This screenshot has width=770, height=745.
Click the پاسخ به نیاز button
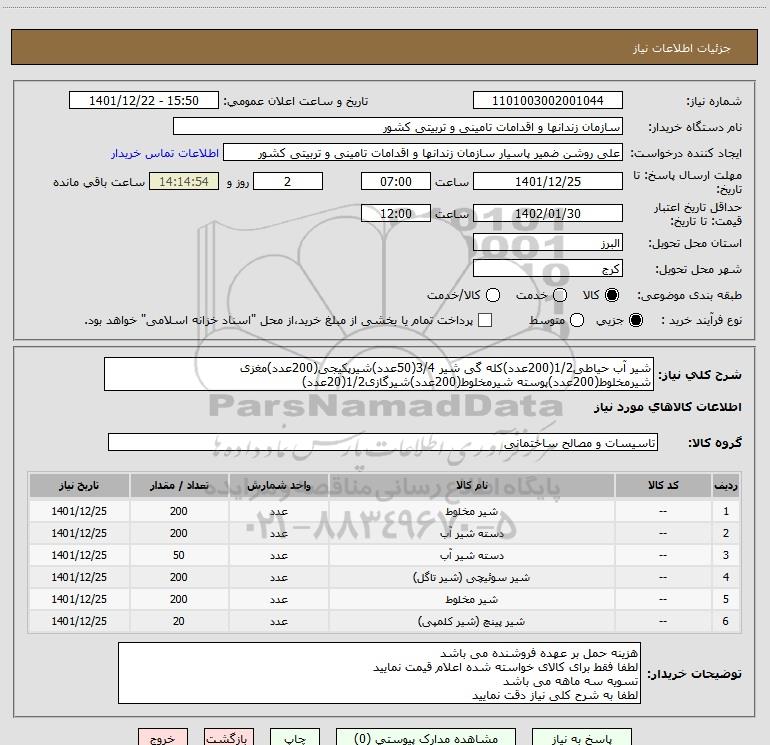(x=581, y=738)
